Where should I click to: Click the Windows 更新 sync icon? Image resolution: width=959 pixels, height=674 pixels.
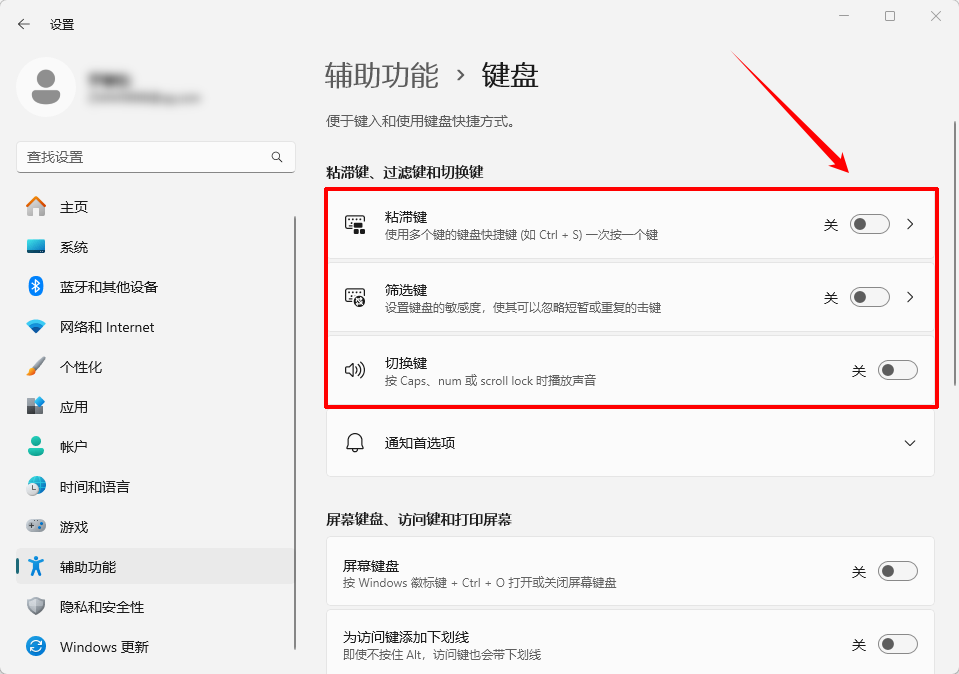36,646
